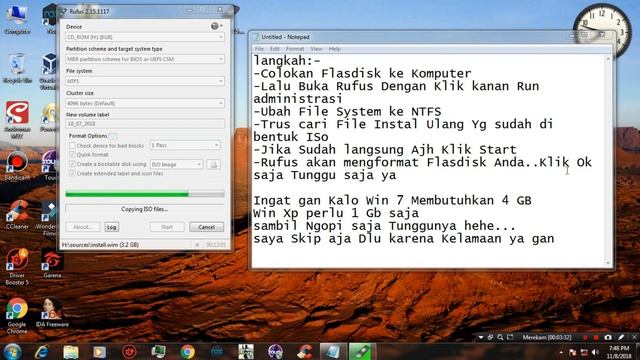Open Notepad Edit menu
Viewport: 640px width, 360px height.
tap(275, 49)
